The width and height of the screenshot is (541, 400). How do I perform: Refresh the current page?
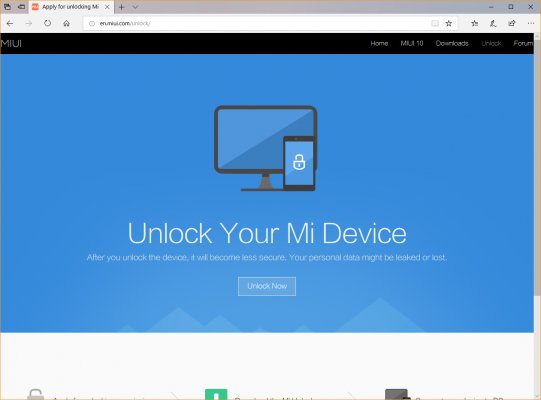48,23
